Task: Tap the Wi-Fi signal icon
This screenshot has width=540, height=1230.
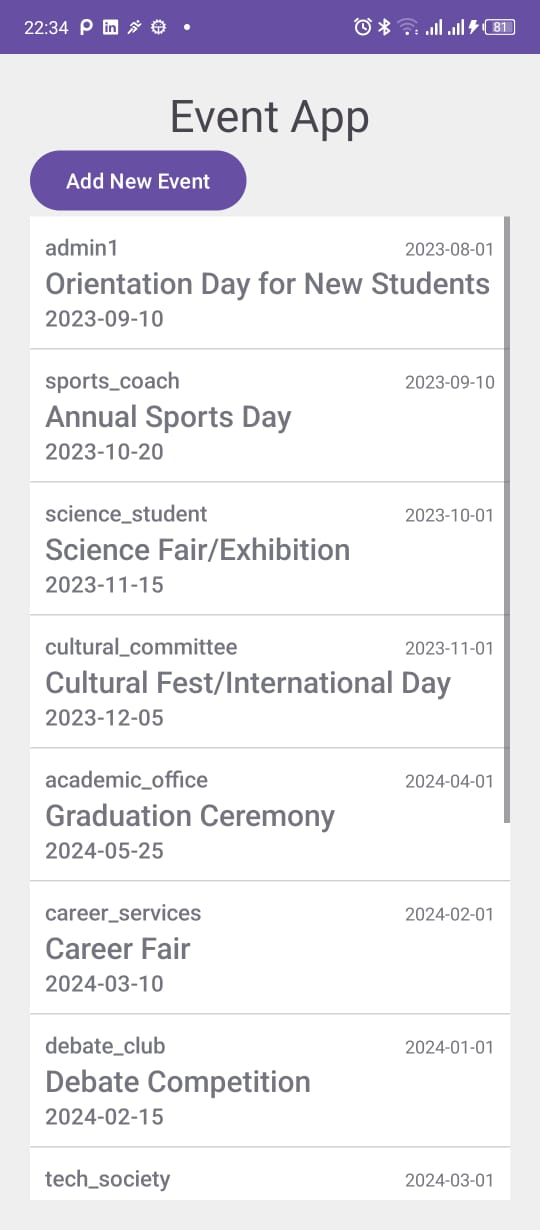Action: pyautogui.click(x=407, y=27)
